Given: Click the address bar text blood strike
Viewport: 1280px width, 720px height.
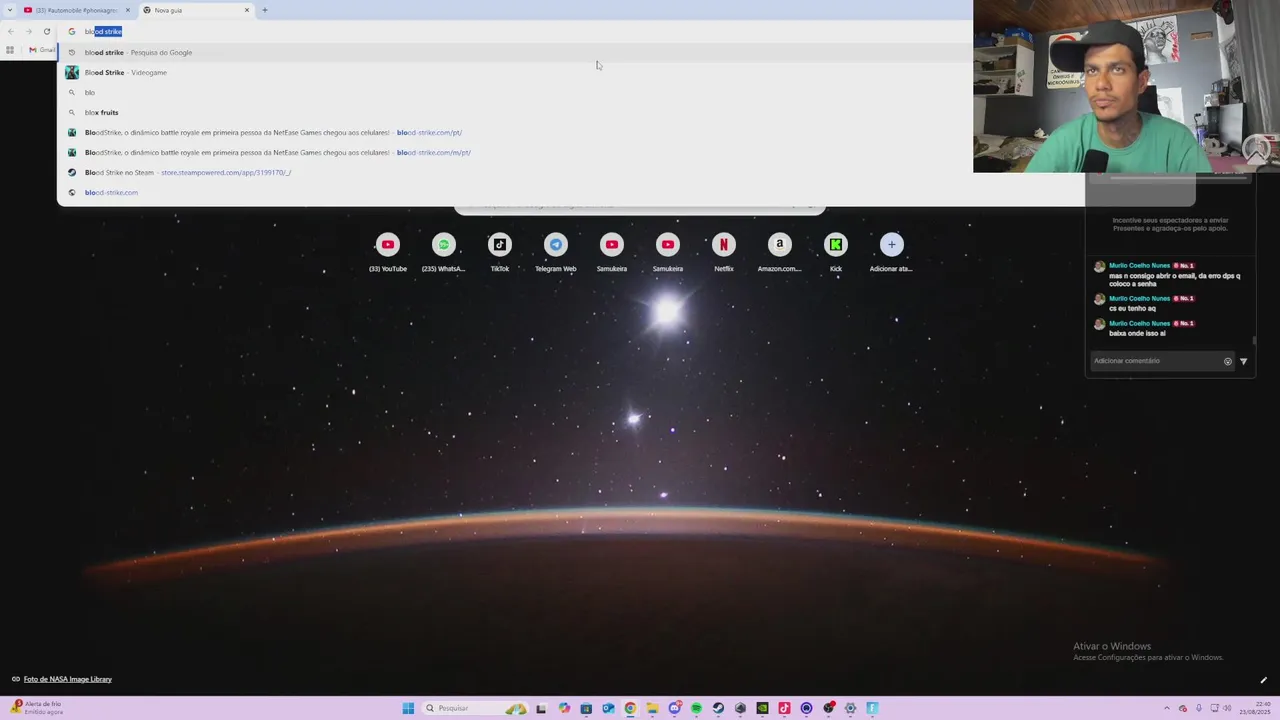Looking at the screenshot, I should tap(103, 31).
